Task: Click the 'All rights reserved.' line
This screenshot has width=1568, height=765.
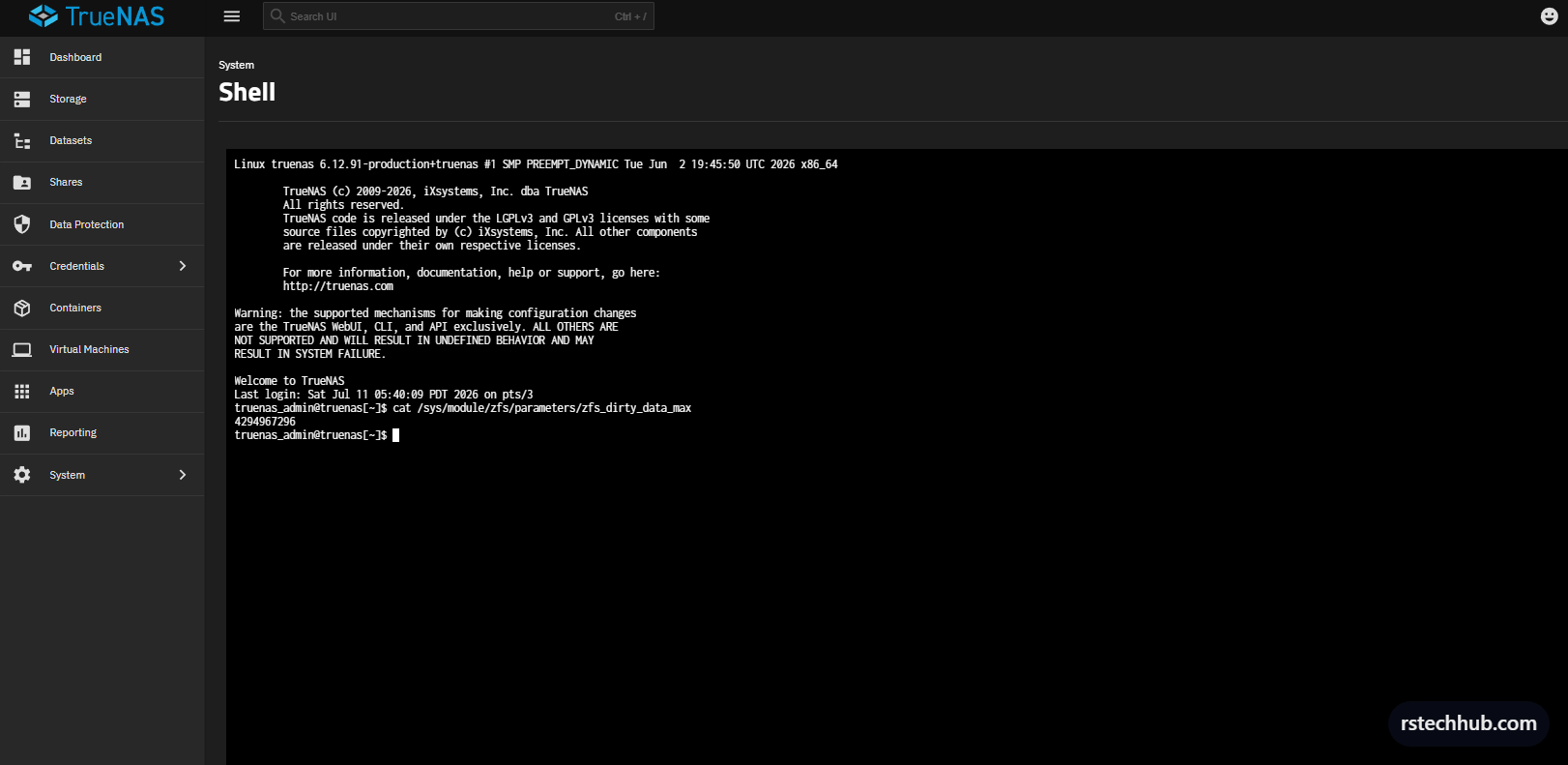Action: point(343,205)
